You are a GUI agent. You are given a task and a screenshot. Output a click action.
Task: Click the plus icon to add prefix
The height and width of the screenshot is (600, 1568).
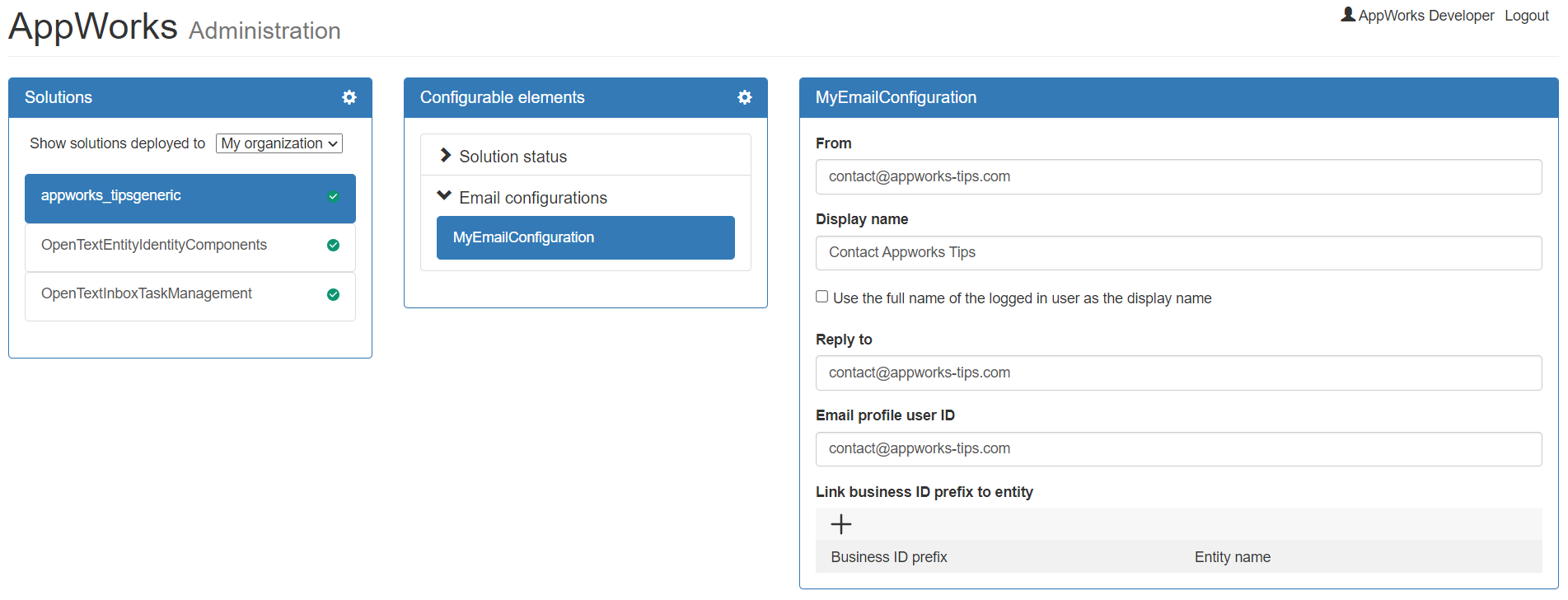point(841,524)
